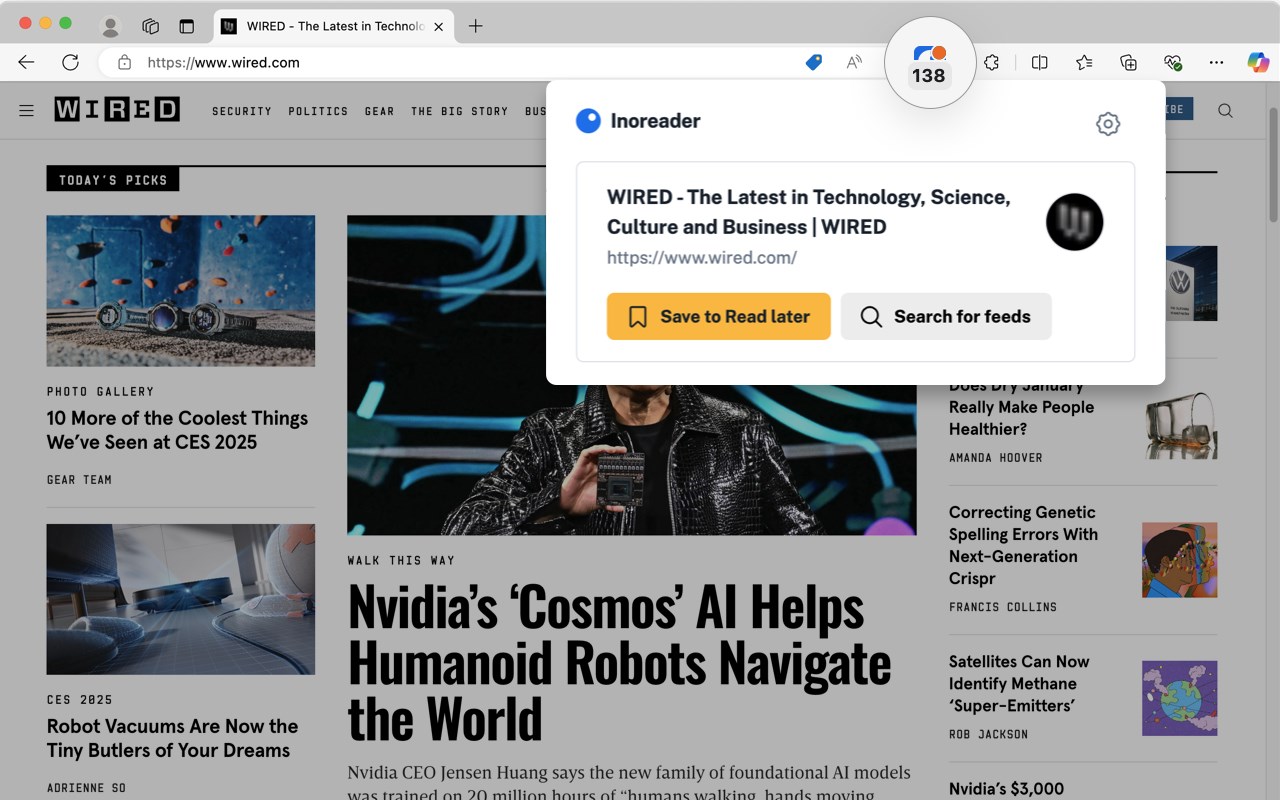Open the Settings and more ellipsis menu
This screenshot has width=1280, height=800.
click(x=1216, y=62)
